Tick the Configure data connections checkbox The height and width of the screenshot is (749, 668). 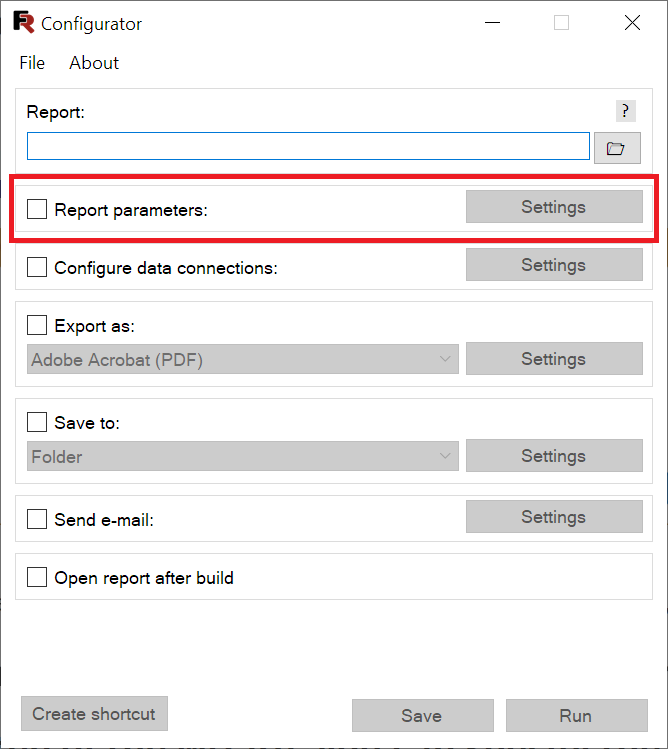click(37, 267)
